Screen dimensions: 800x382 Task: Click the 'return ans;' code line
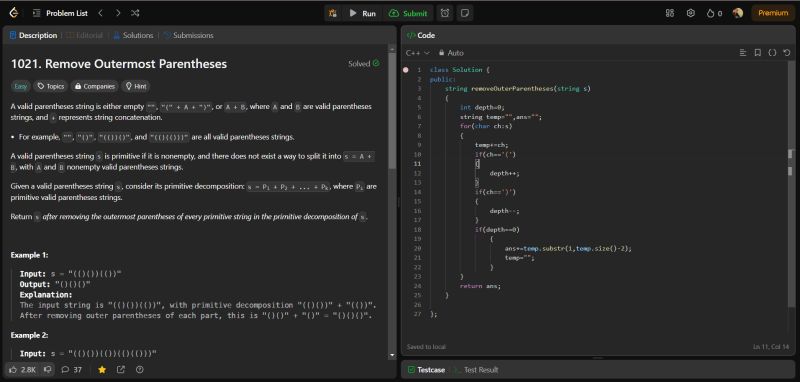point(480,286)
